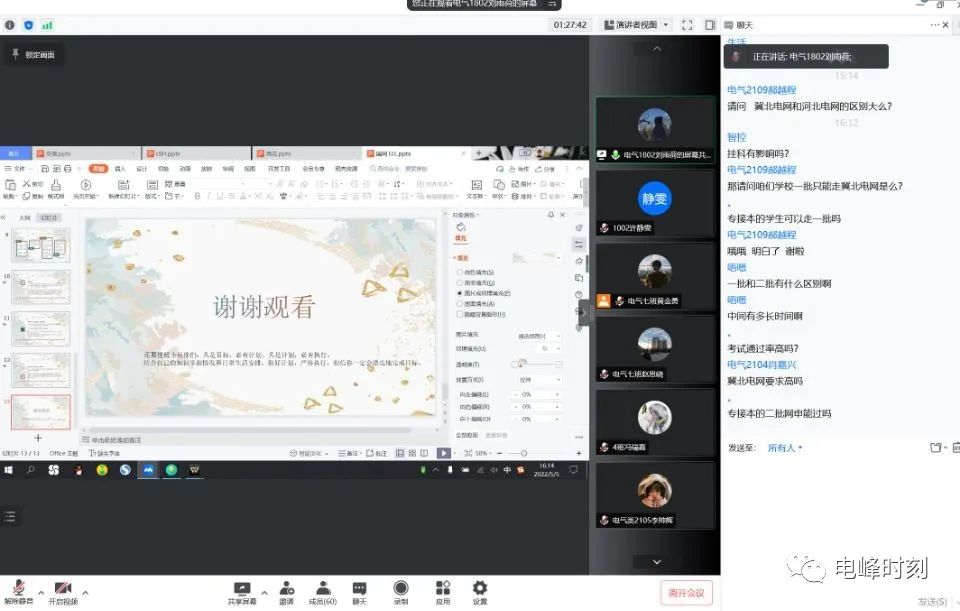Click the pin lock screen button
Viewport: 960px width, 611px height.
click(34, 54)
